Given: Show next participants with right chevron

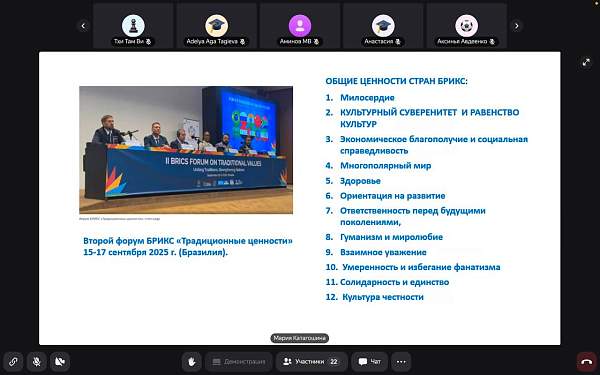Looking at the screenshot, I should pos(517,26).
